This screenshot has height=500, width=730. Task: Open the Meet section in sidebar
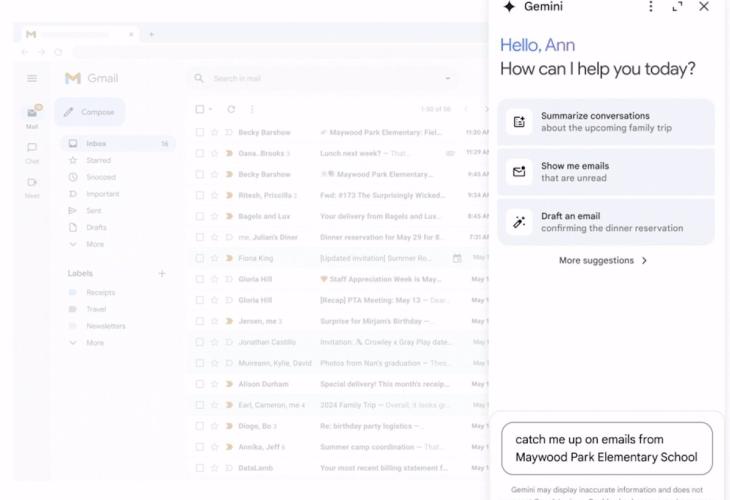32,187
